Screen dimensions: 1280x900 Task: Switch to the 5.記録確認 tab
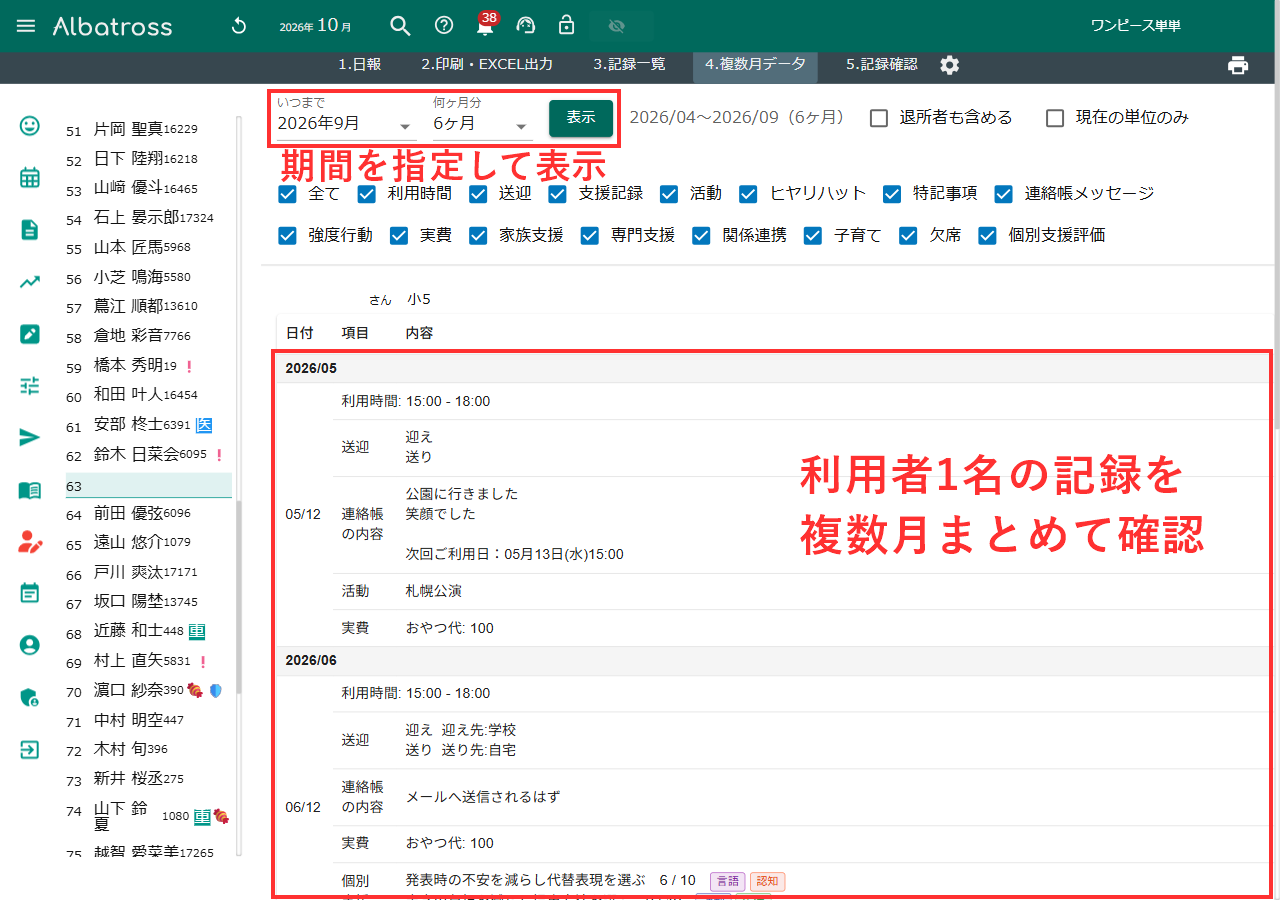pos(881,64)
